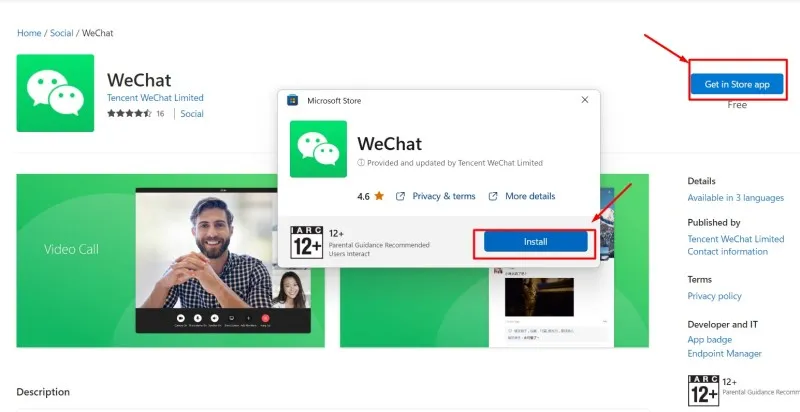
Task: Click the large WeChat app icon on page
Action: [55, 93]
